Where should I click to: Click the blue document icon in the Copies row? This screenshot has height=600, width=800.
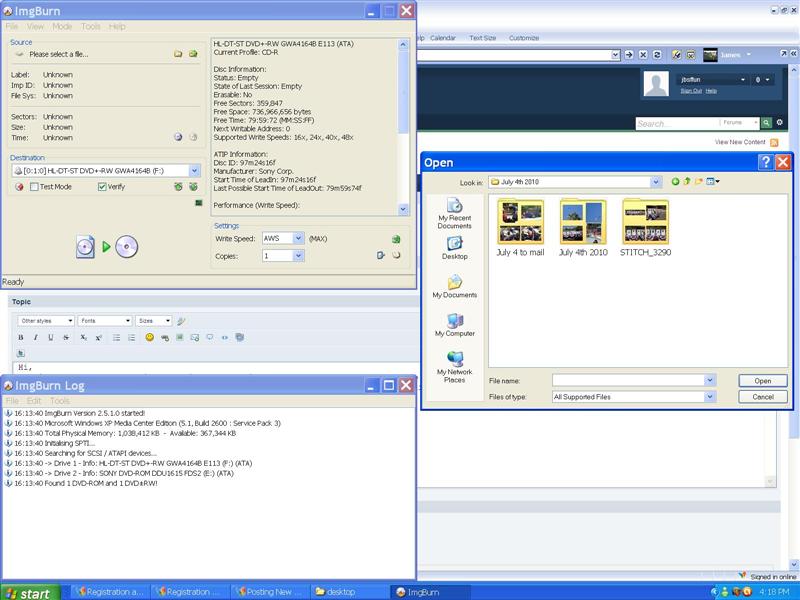click(381, 255)
